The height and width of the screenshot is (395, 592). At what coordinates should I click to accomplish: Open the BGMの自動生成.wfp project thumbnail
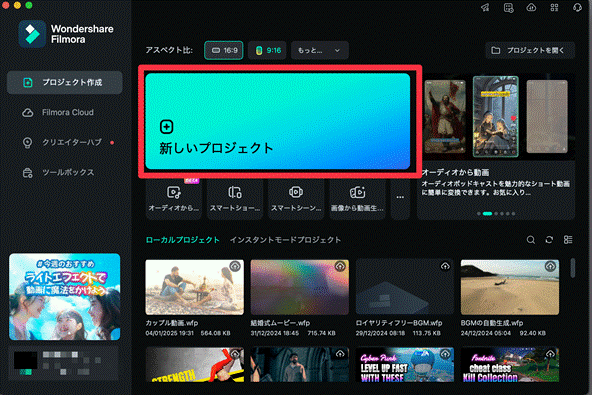(510, 287)
